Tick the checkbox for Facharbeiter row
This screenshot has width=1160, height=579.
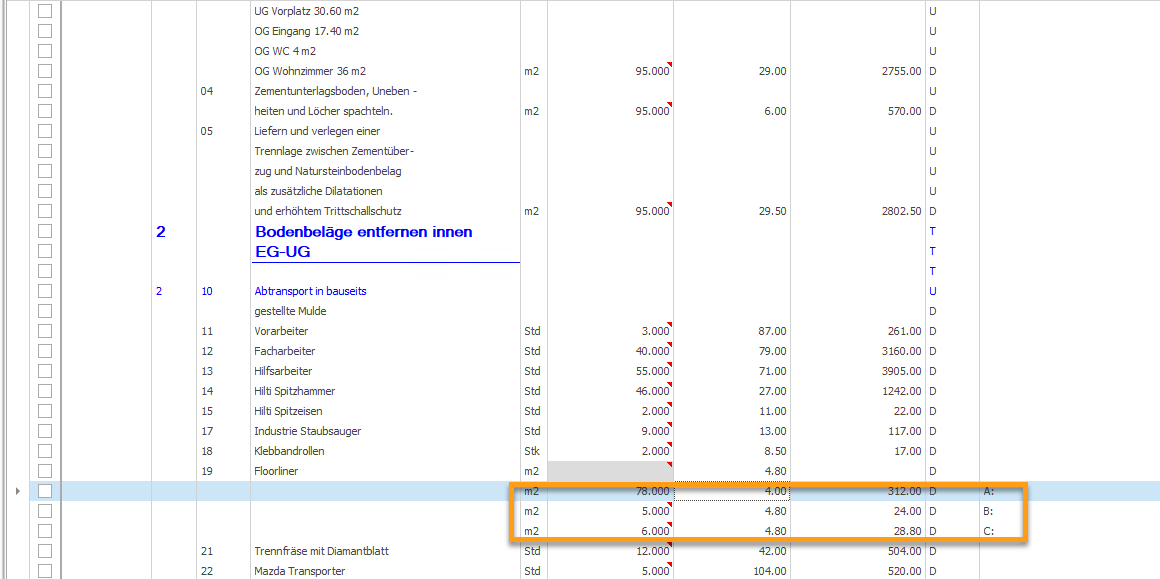(45, 351)
